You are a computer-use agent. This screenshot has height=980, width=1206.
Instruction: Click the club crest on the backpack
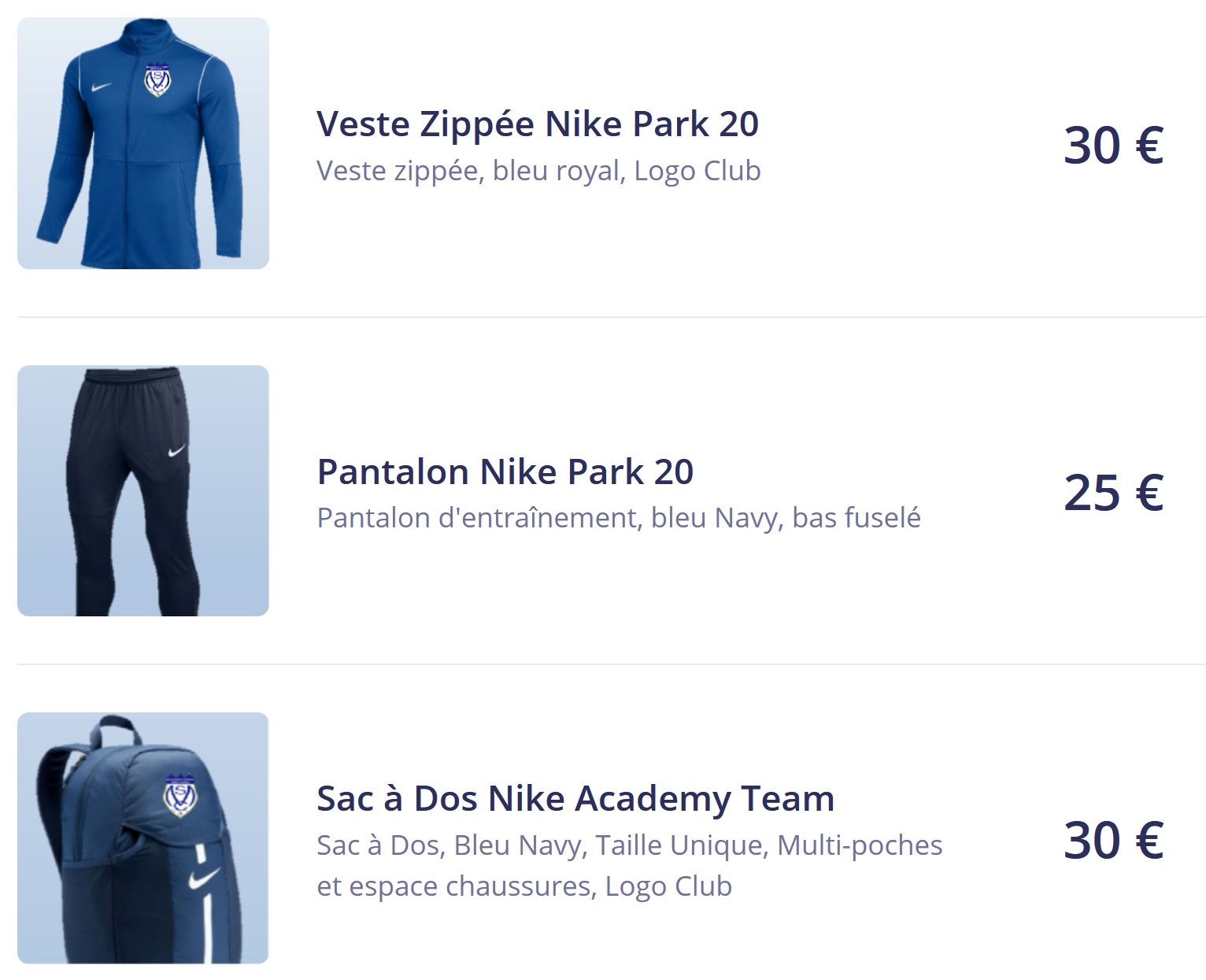click(x=179, y=795)
